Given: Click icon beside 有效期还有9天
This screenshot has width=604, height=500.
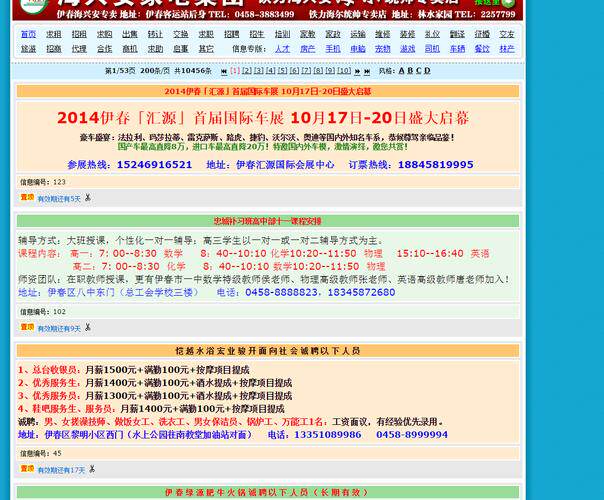Looking at the screenshot, I should (x=88, y=327).
